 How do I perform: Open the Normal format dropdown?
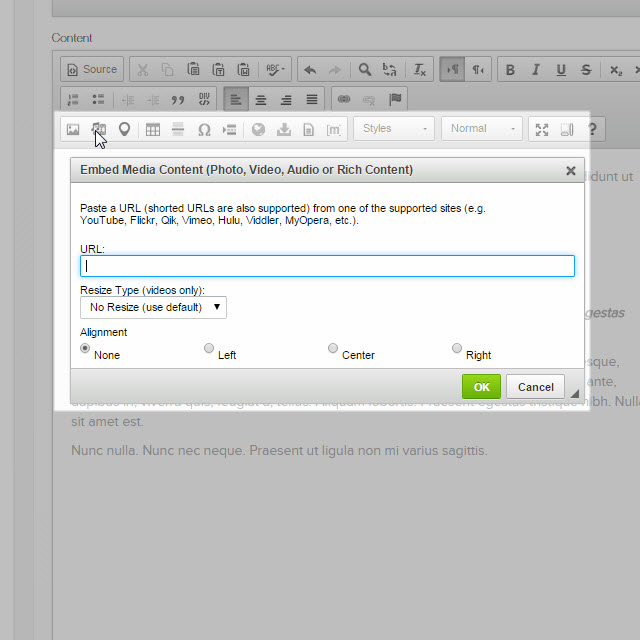(x=482, y=129)
